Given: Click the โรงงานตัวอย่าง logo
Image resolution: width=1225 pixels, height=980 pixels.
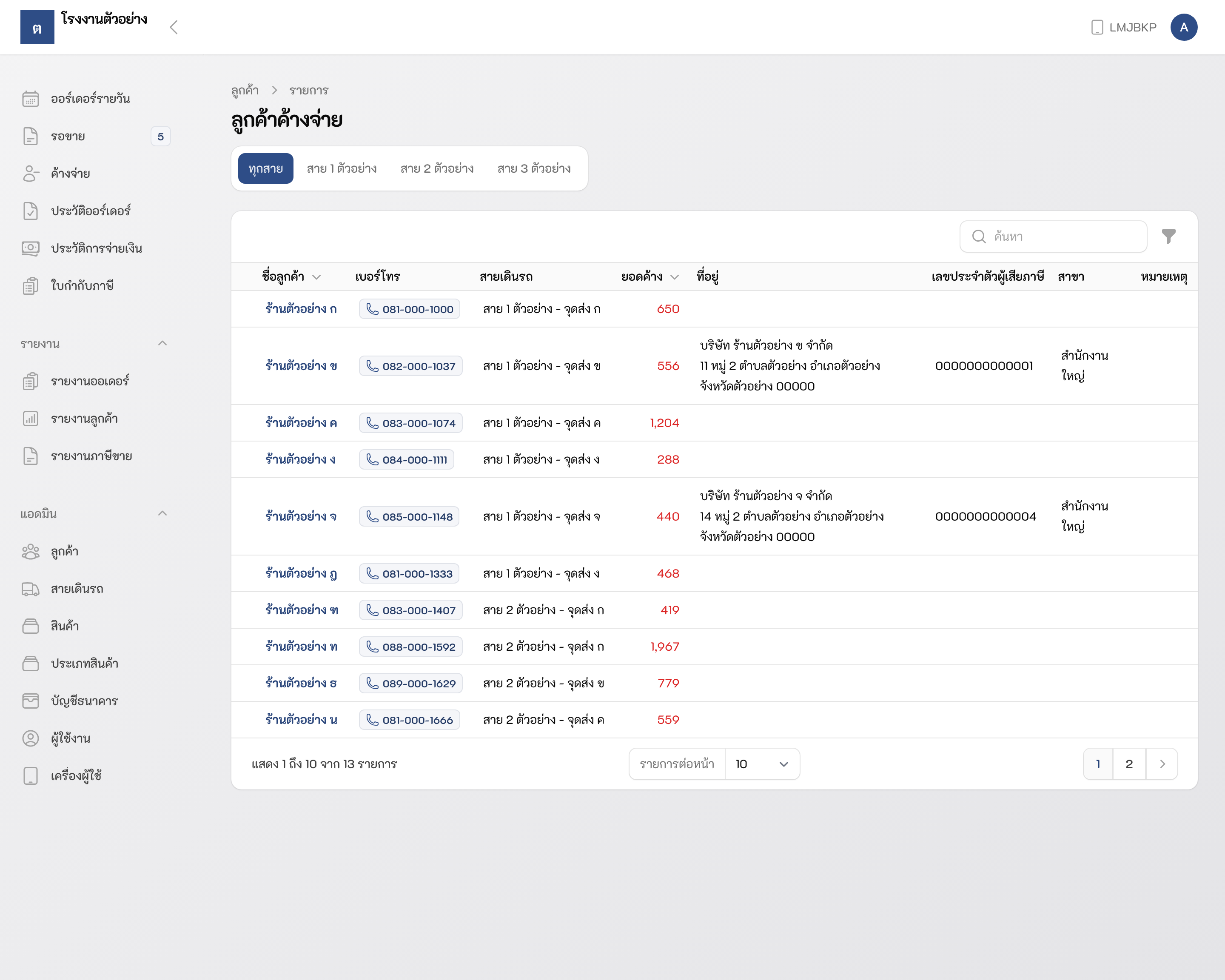Looking at the screenshot, I should point(37,27).
